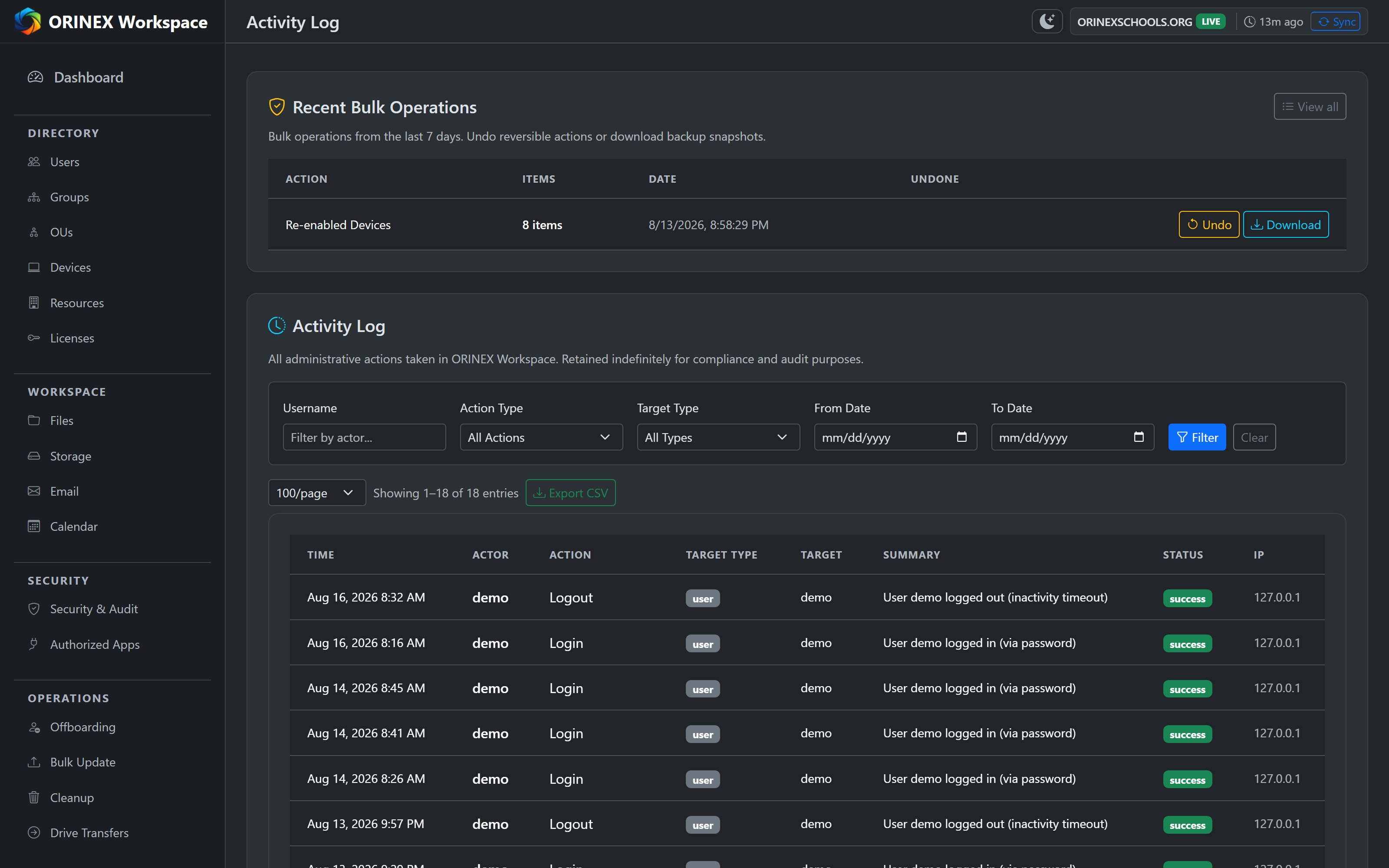1389x868 pixels.
Task: Open Cleanup trash icon
Action: (x=34, y=797)
